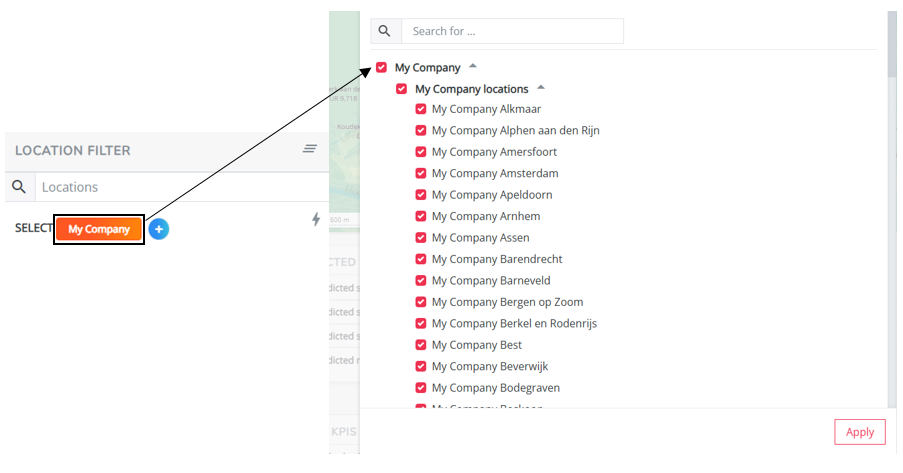Click the orange My Company selection chip
Screen dimensions: 903x473
point(99,229)
